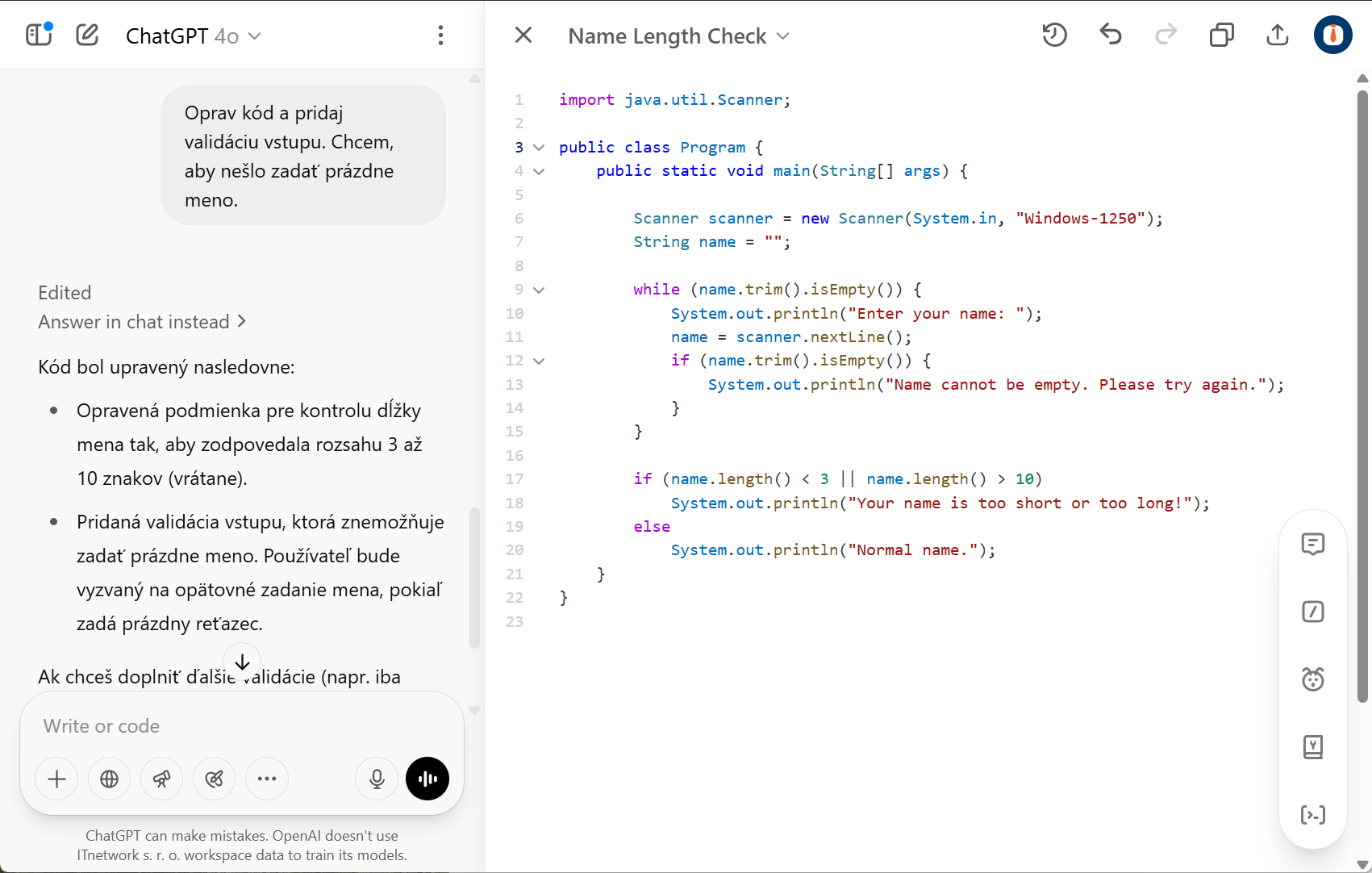
Task: Open the ChatGPT 4o model selector
Action: pos(194,36)
